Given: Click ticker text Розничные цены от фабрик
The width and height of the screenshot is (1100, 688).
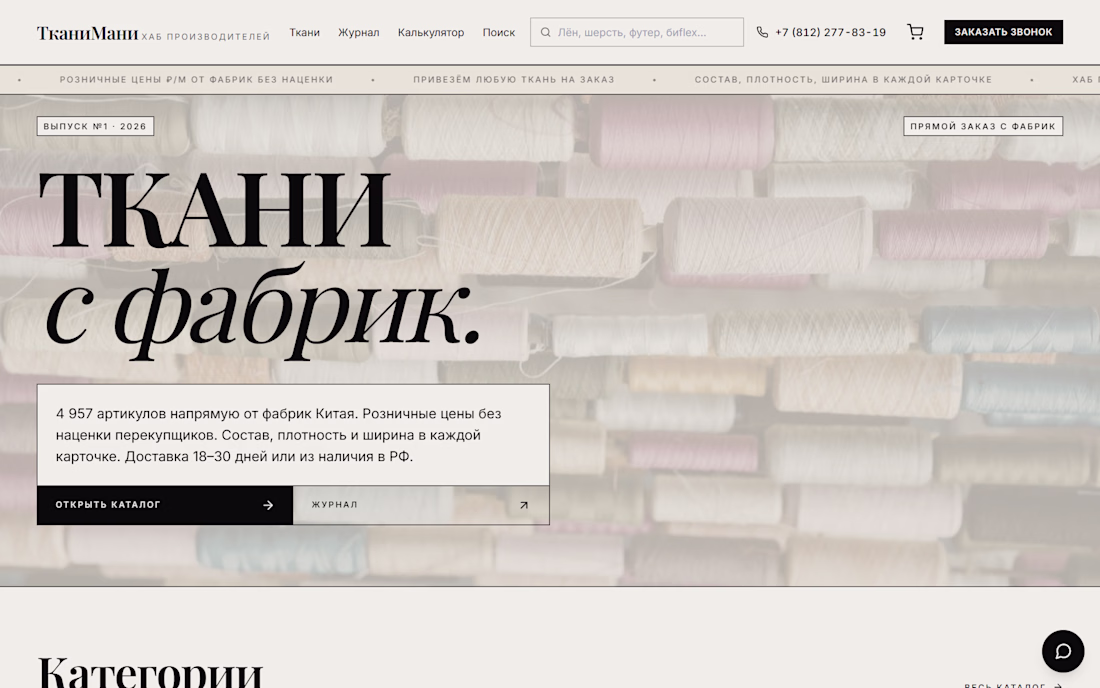Looking at the screenshot, I should [196, 80].
